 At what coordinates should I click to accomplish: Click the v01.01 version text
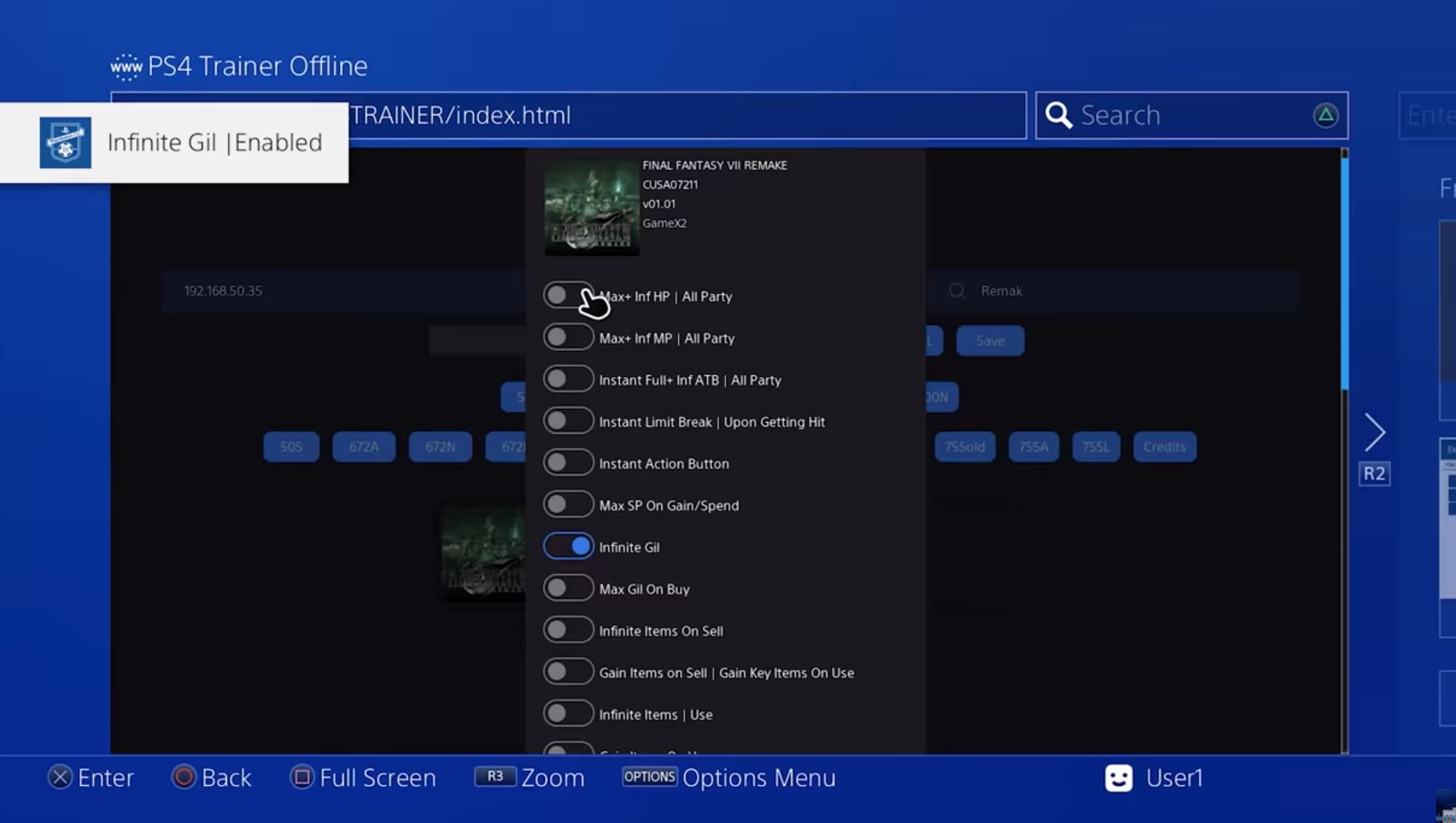pyautogui.click(x=659, y=204)
